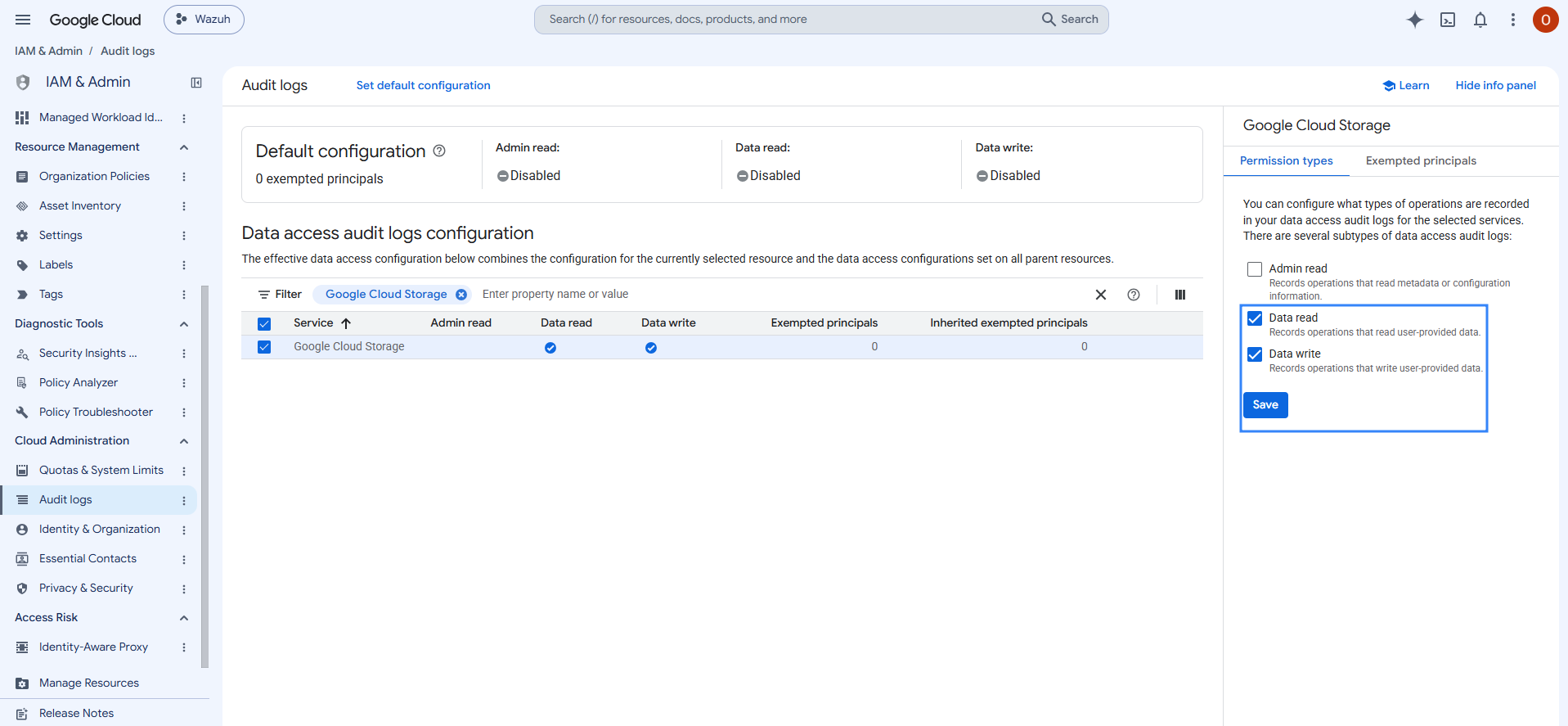Click Set default configuration link
1568x726 pixels.
424,86
